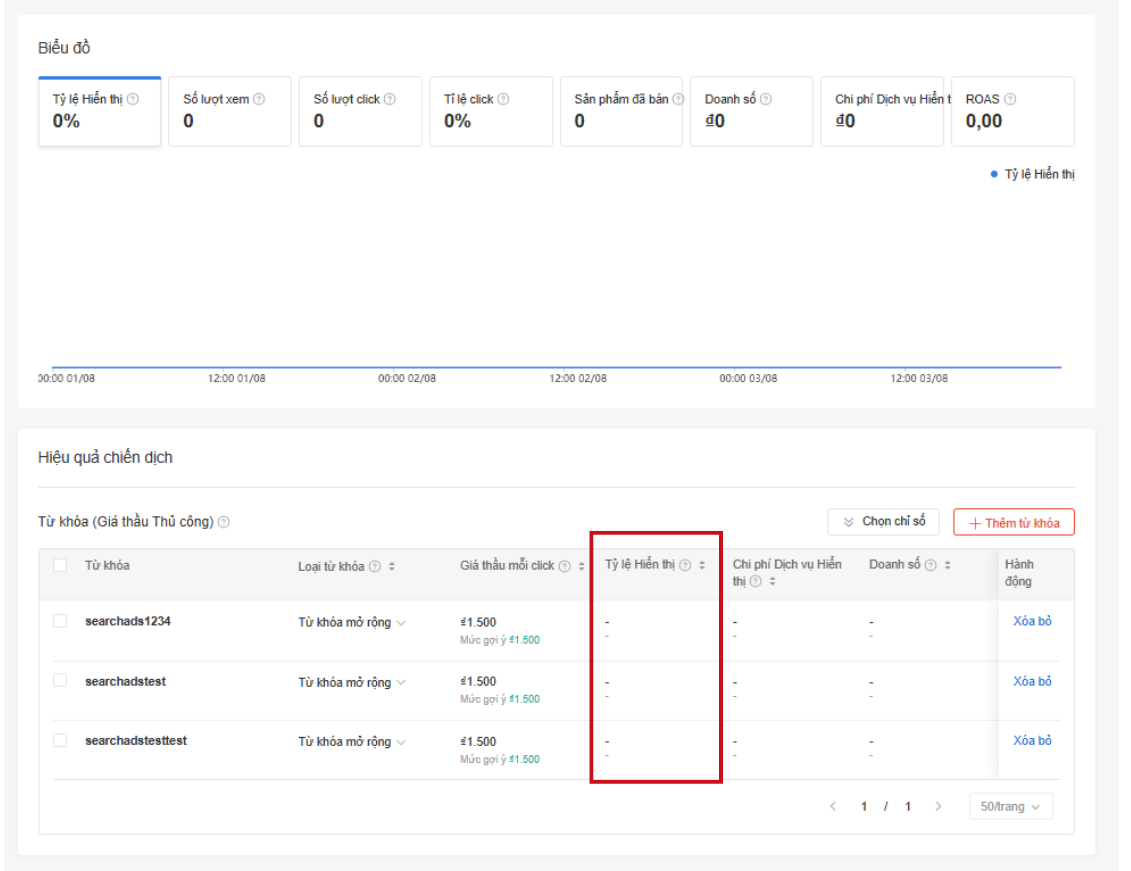Open help icon beside ROAS card
Screen dimensions: 1131x871
click(1010, 100)
